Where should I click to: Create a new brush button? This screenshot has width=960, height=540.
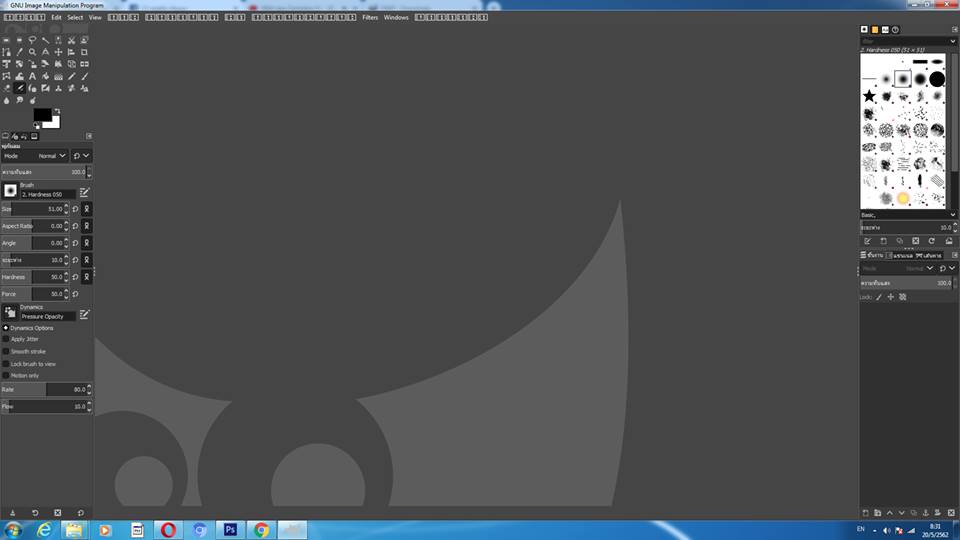click(883, 241)
